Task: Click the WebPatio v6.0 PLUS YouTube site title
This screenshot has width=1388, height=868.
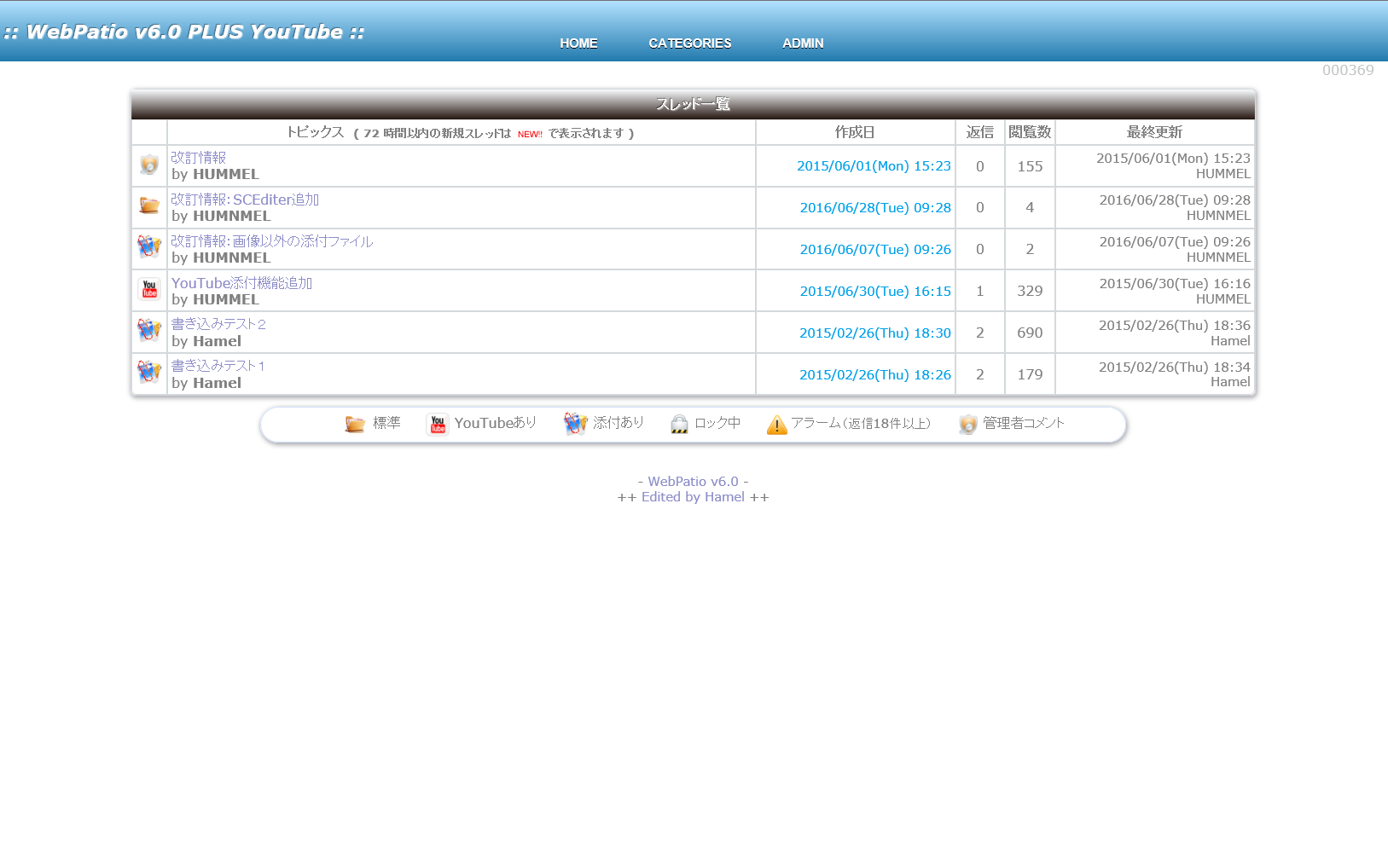Action: (x=184, y=32)
